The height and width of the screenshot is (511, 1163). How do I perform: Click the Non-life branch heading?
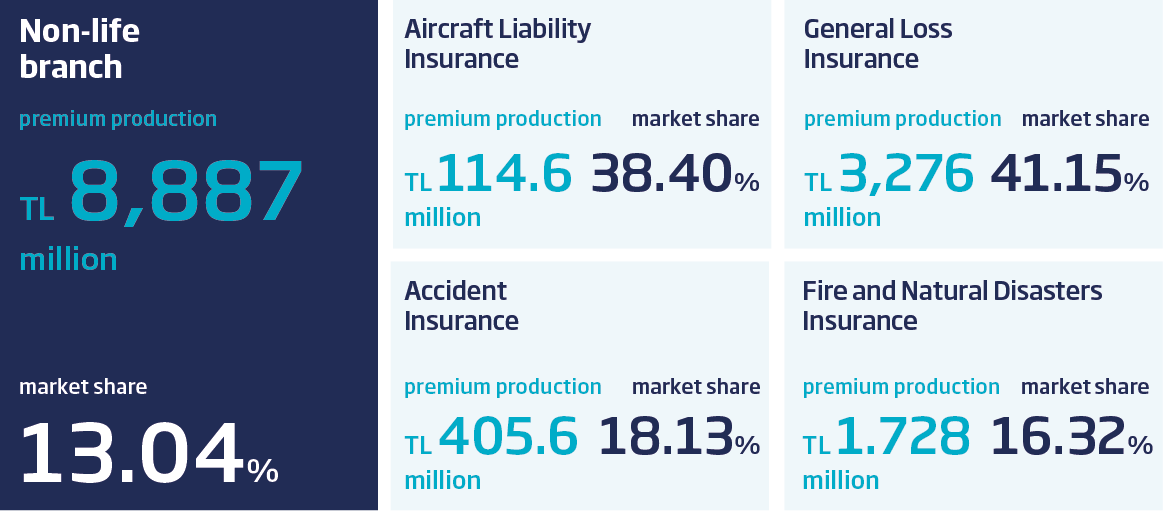[x=79, y=49]
